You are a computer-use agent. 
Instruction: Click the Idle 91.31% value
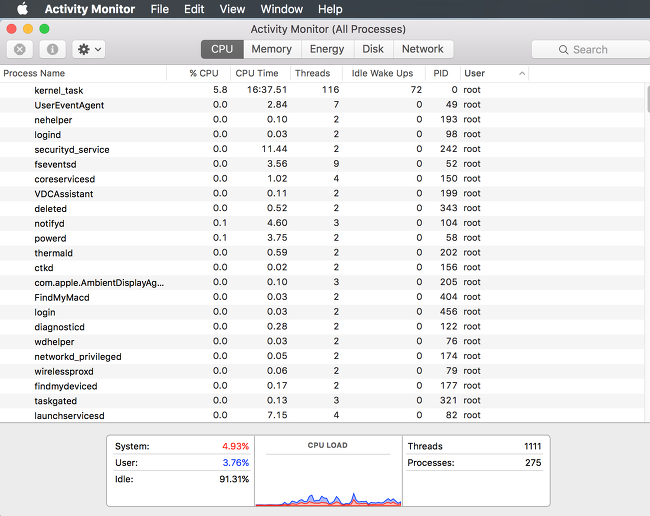pyautogui.click(x=234, y=479)
